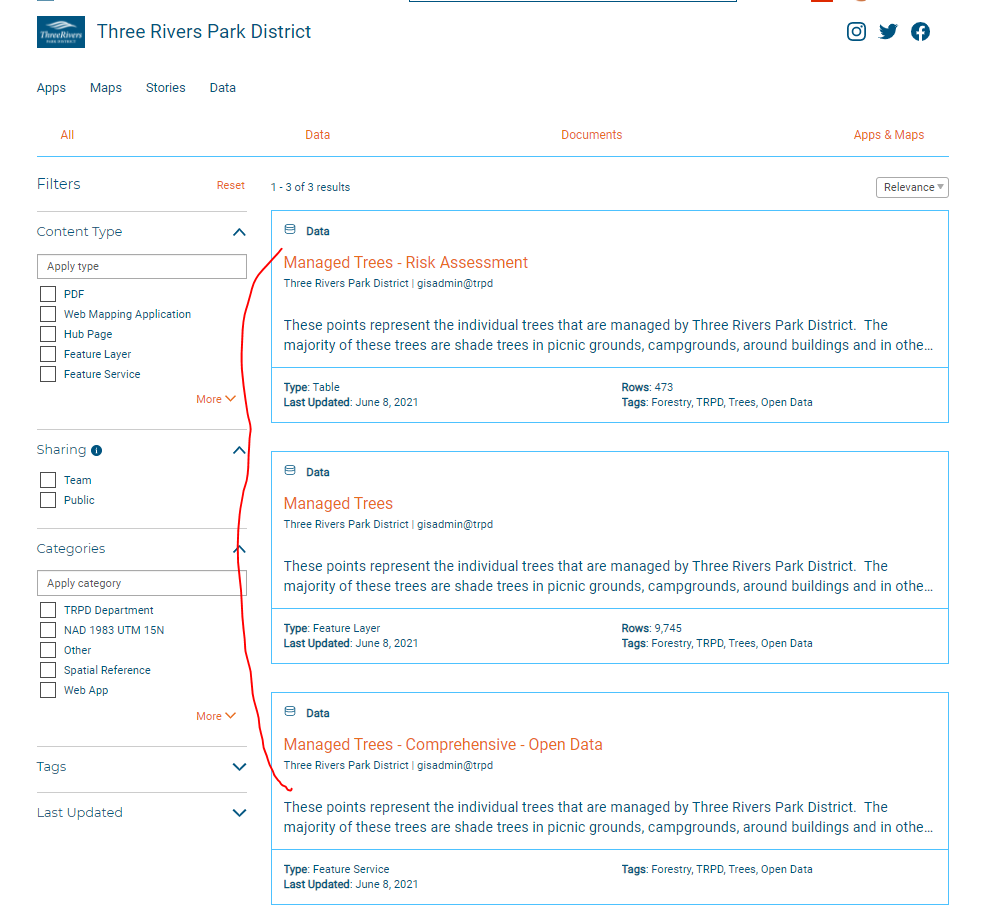Open the Stories navigation item

click(x=166, y=88)
